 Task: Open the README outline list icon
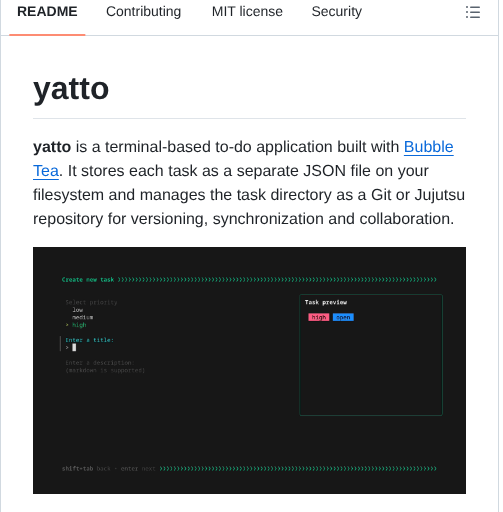[473, 12]
